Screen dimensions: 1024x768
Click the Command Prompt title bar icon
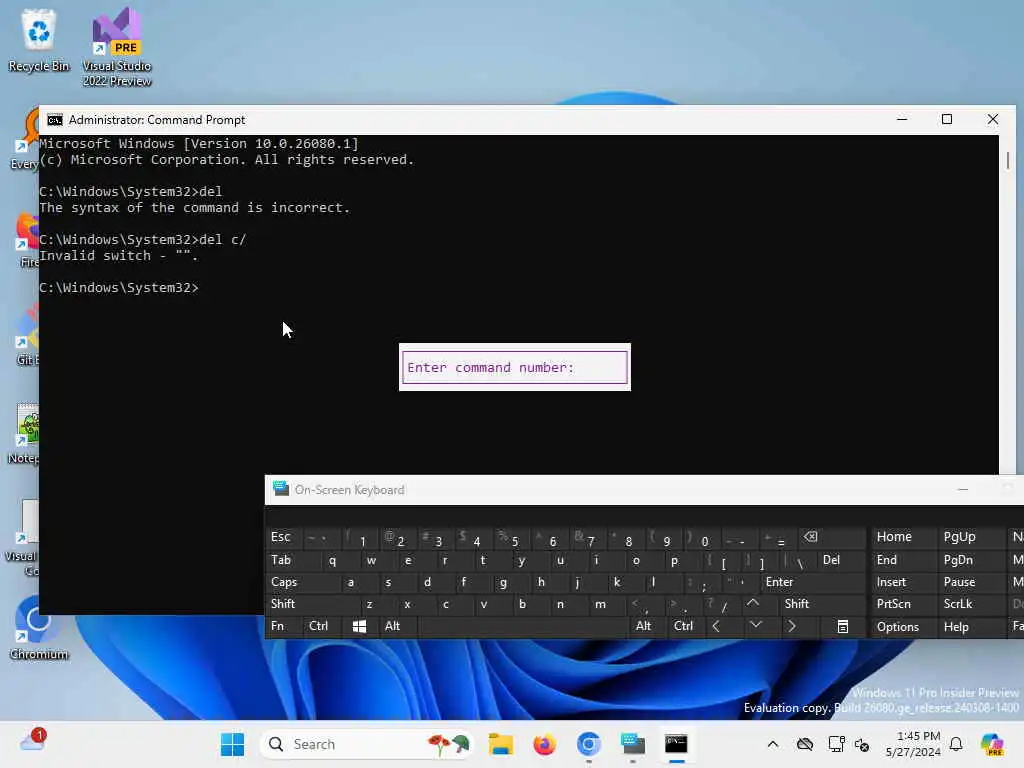click(x=55, y=120)
